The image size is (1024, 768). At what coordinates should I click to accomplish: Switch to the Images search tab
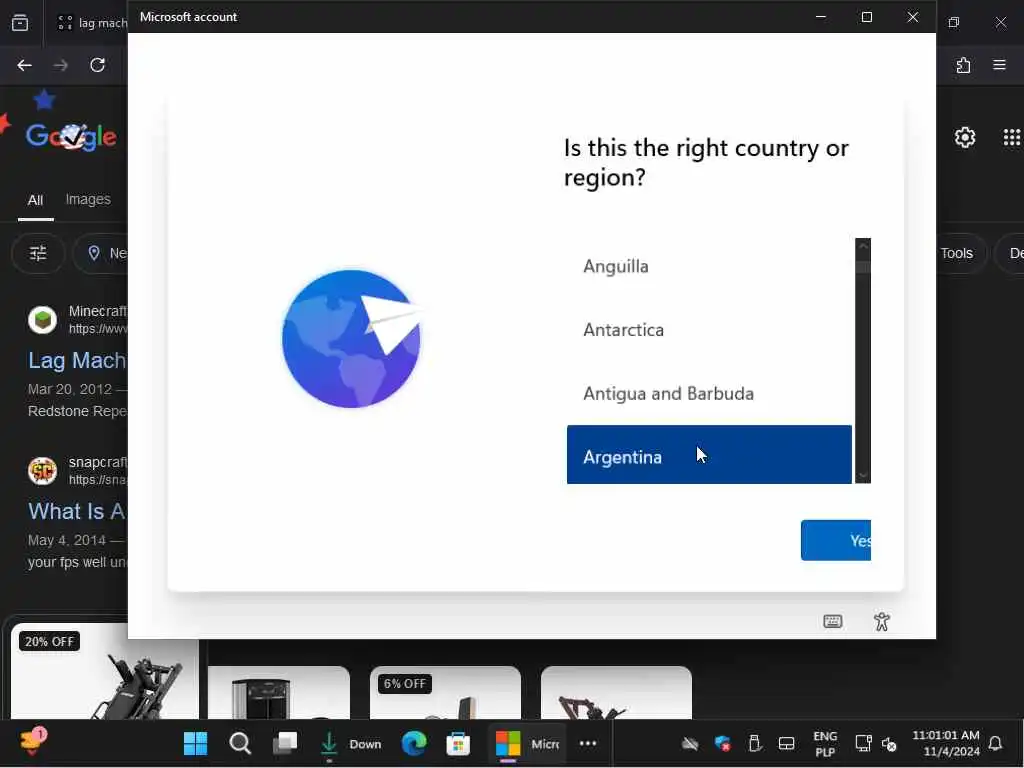pos(88,199)
